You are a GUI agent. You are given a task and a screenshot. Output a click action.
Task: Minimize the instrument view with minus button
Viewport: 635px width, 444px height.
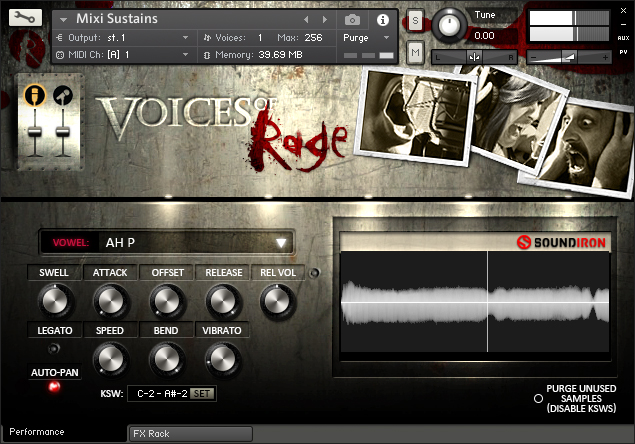tap(623, 25)
